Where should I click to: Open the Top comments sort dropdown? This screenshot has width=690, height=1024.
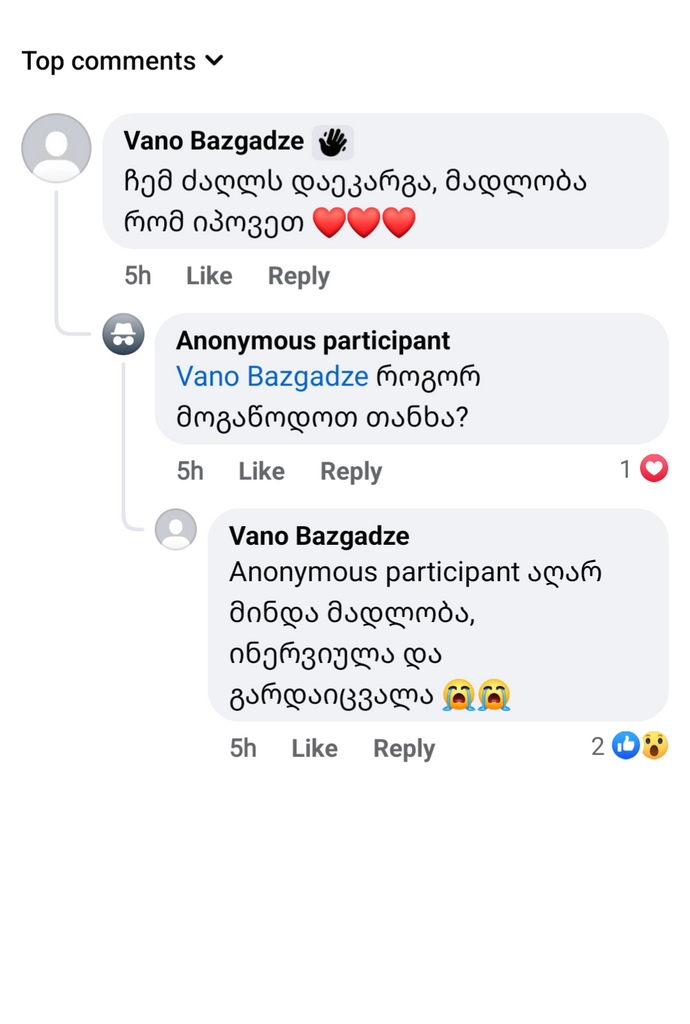pyautogui.click(x=123, y=61)
